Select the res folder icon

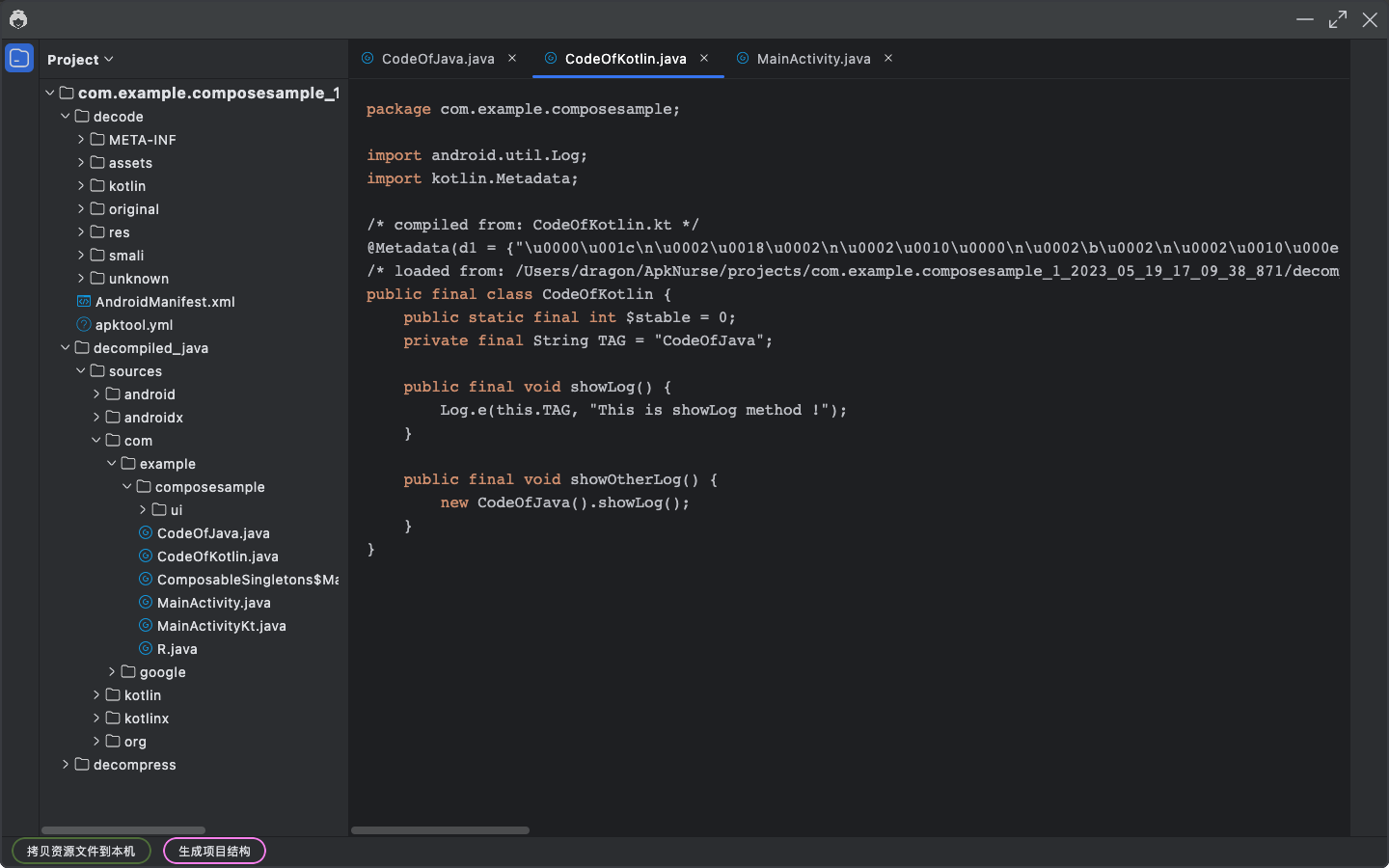pyautogui.click(x=97, y=231)
